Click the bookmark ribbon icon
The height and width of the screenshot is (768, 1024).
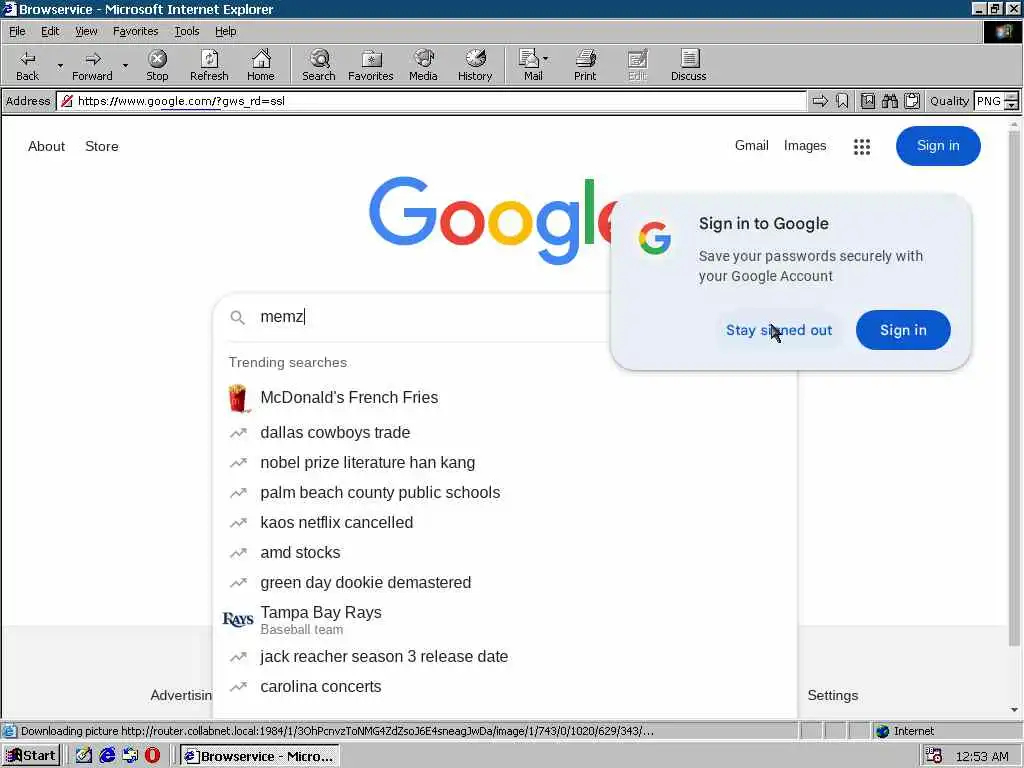pyautogui.click(x=842, y=101)
